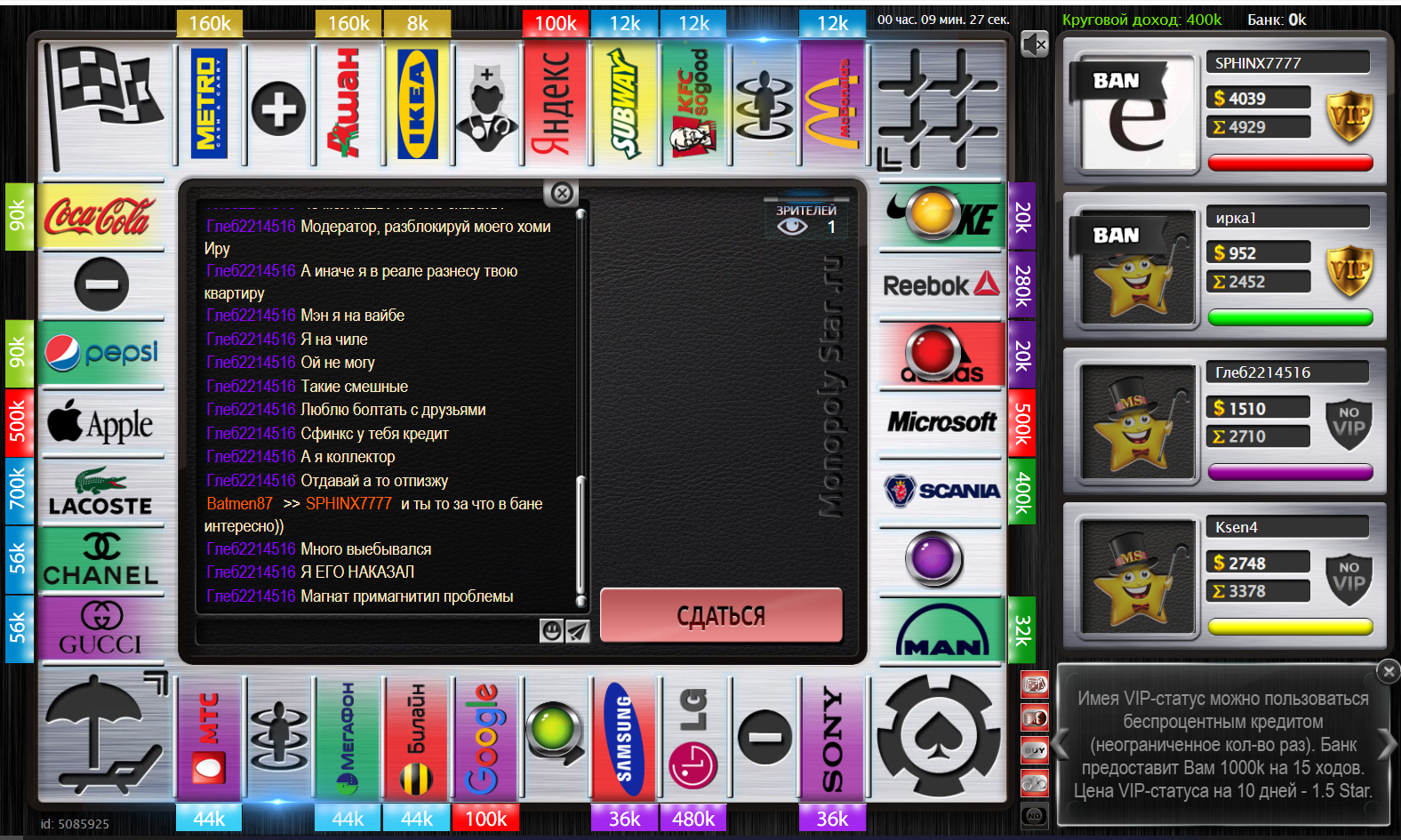The width and height of the screenshot is (1401, 840).
Task: Focus the chat message input field
Action: point(367,632)
